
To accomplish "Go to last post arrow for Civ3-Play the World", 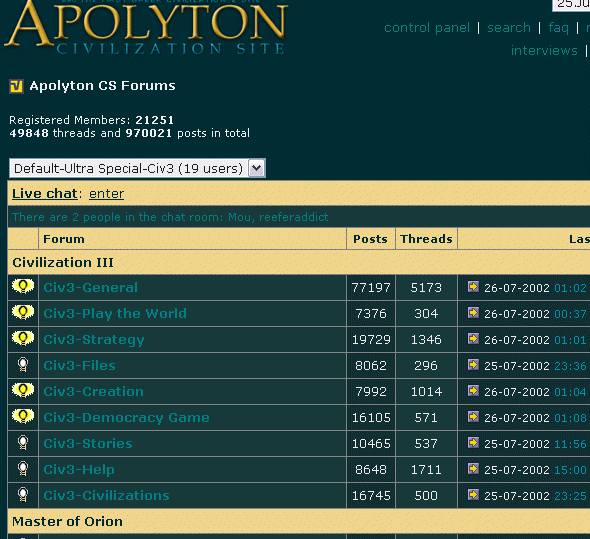I will [x=473, y=313].
